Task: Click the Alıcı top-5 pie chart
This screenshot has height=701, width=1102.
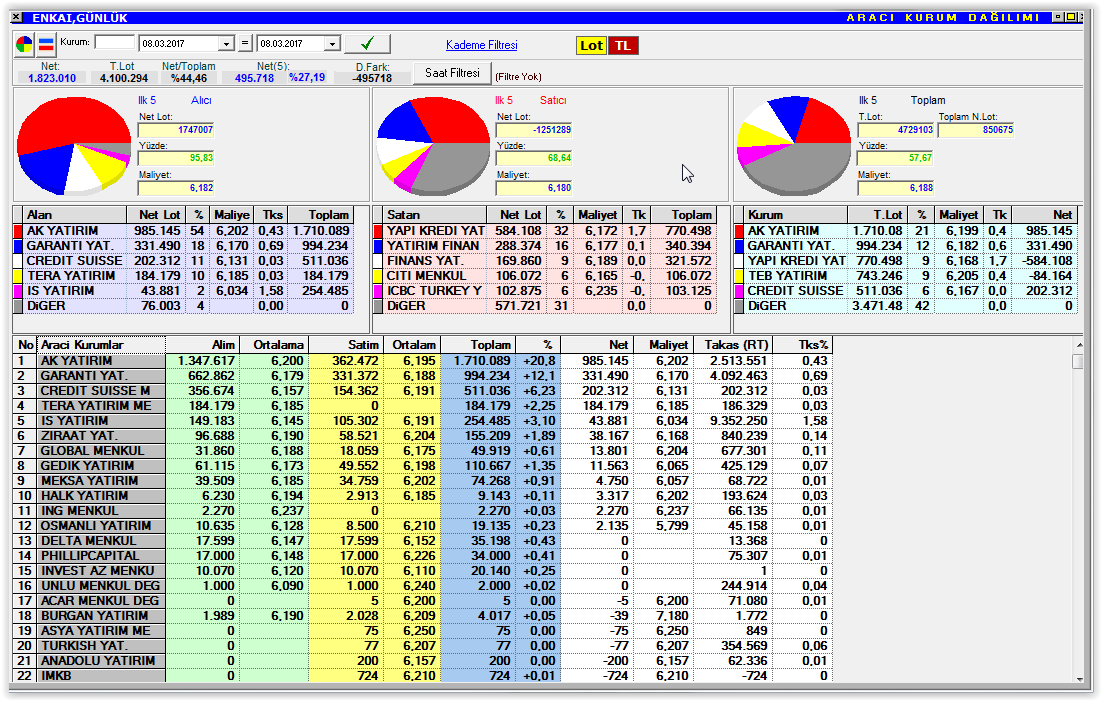Action: (74, 146)
